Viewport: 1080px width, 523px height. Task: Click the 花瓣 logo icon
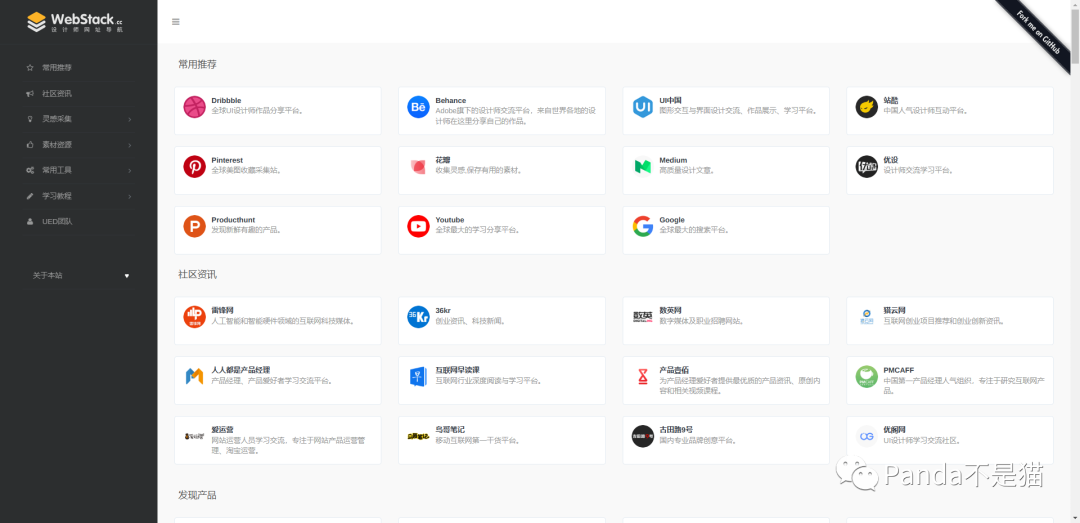coord(418,167)
